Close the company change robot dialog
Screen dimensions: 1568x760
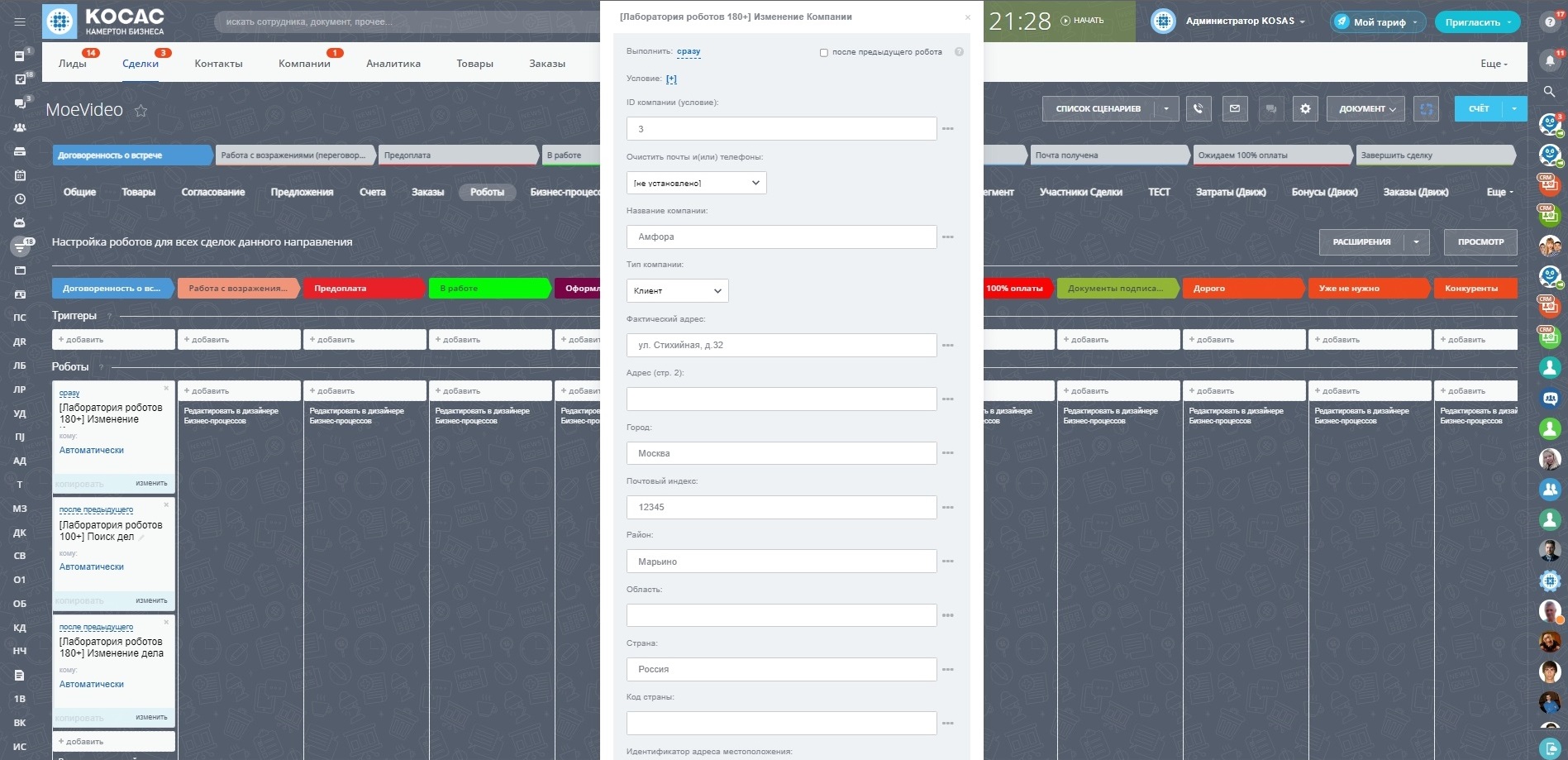(x=968, y=17)
